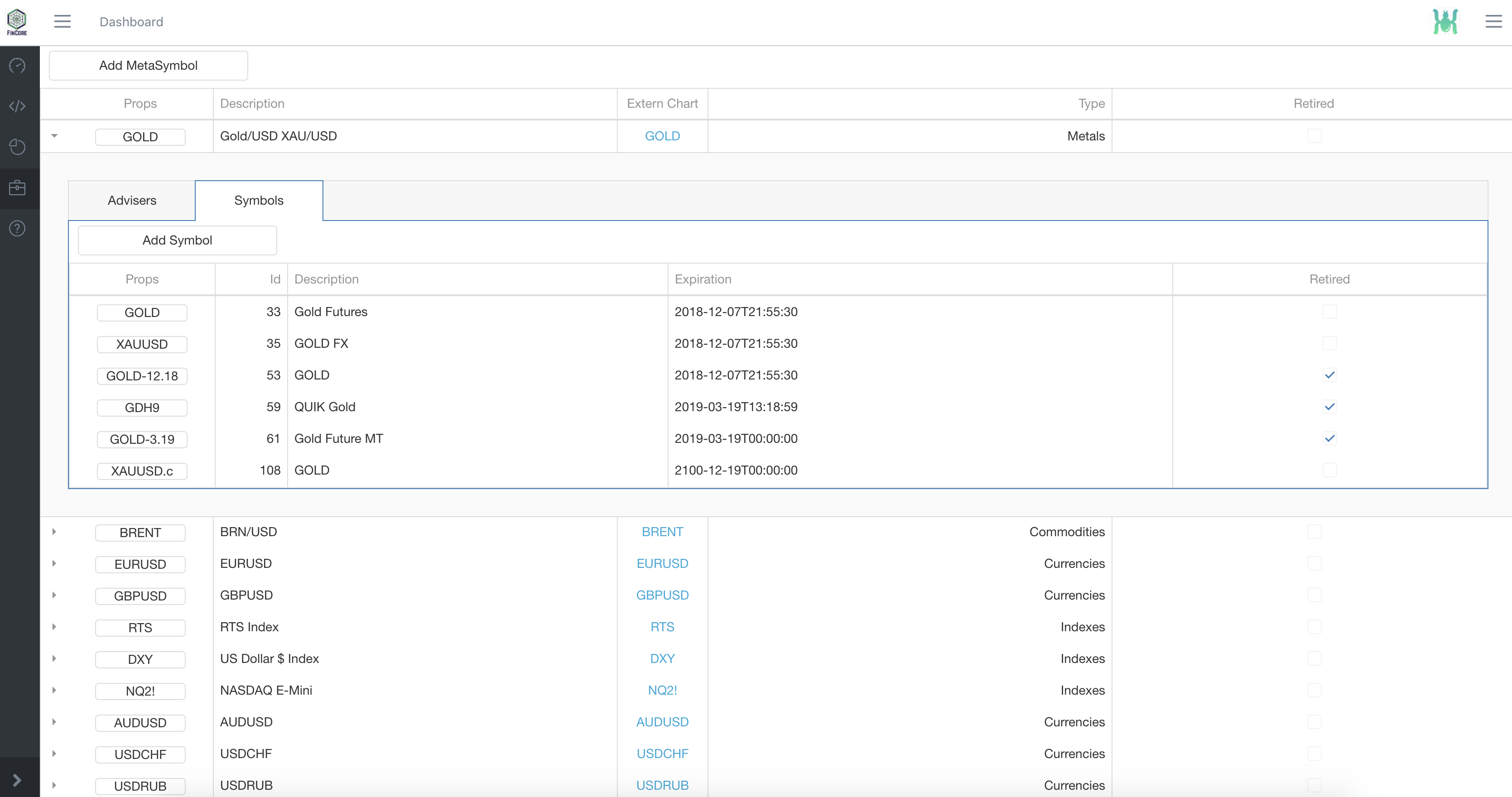Open the help question mark icon
The image size is (1512, 797).
click(x=18, y=228)
